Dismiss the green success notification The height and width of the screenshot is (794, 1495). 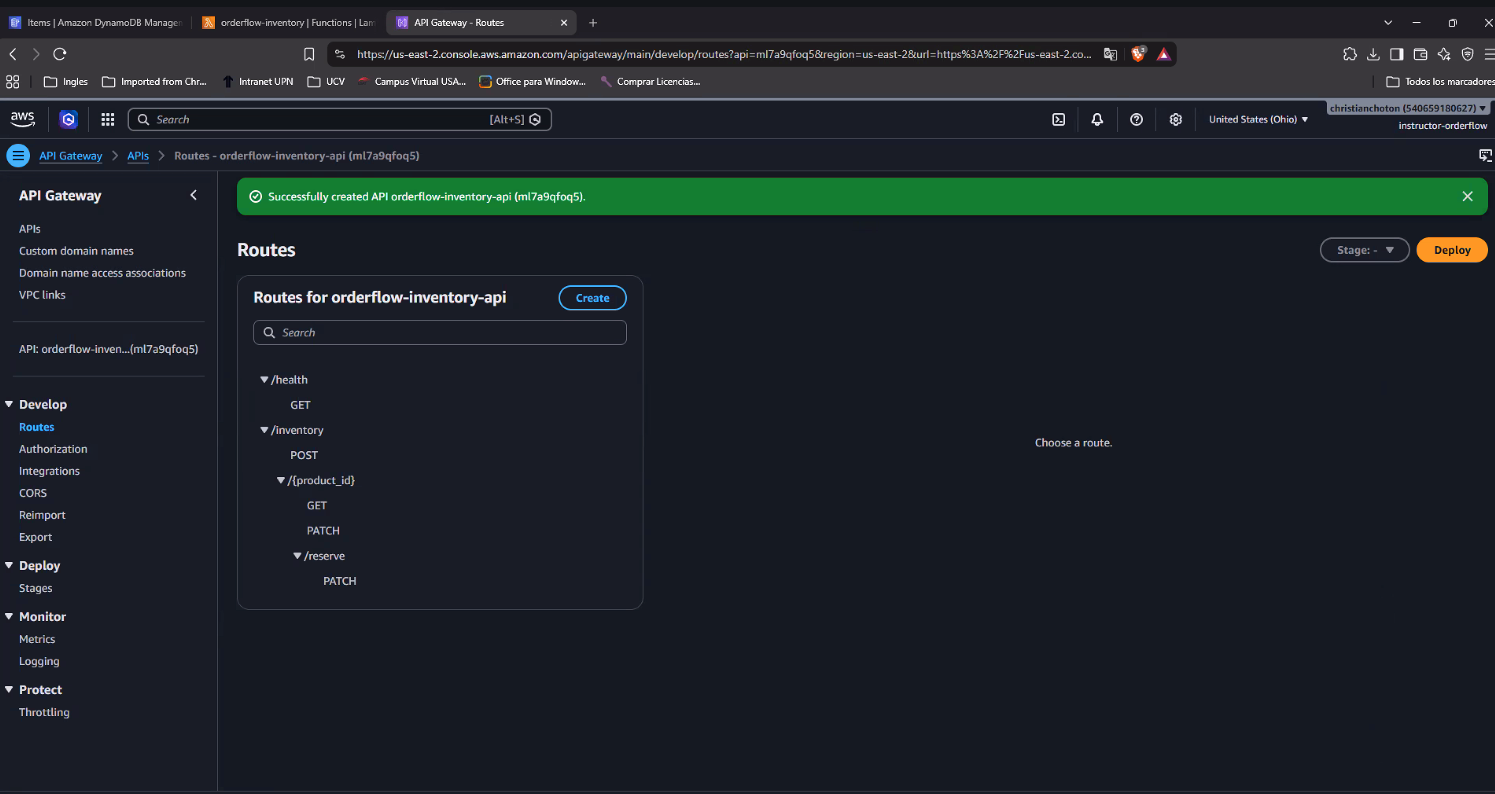[x=1467, y=196]
